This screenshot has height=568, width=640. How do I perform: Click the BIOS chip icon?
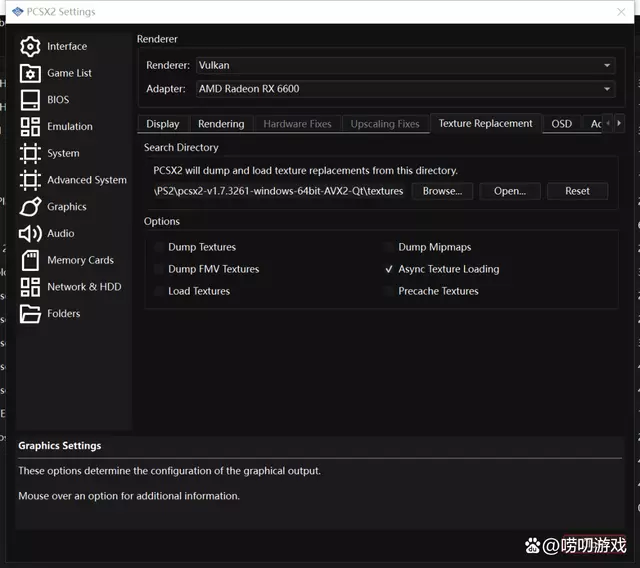[30, 100]
